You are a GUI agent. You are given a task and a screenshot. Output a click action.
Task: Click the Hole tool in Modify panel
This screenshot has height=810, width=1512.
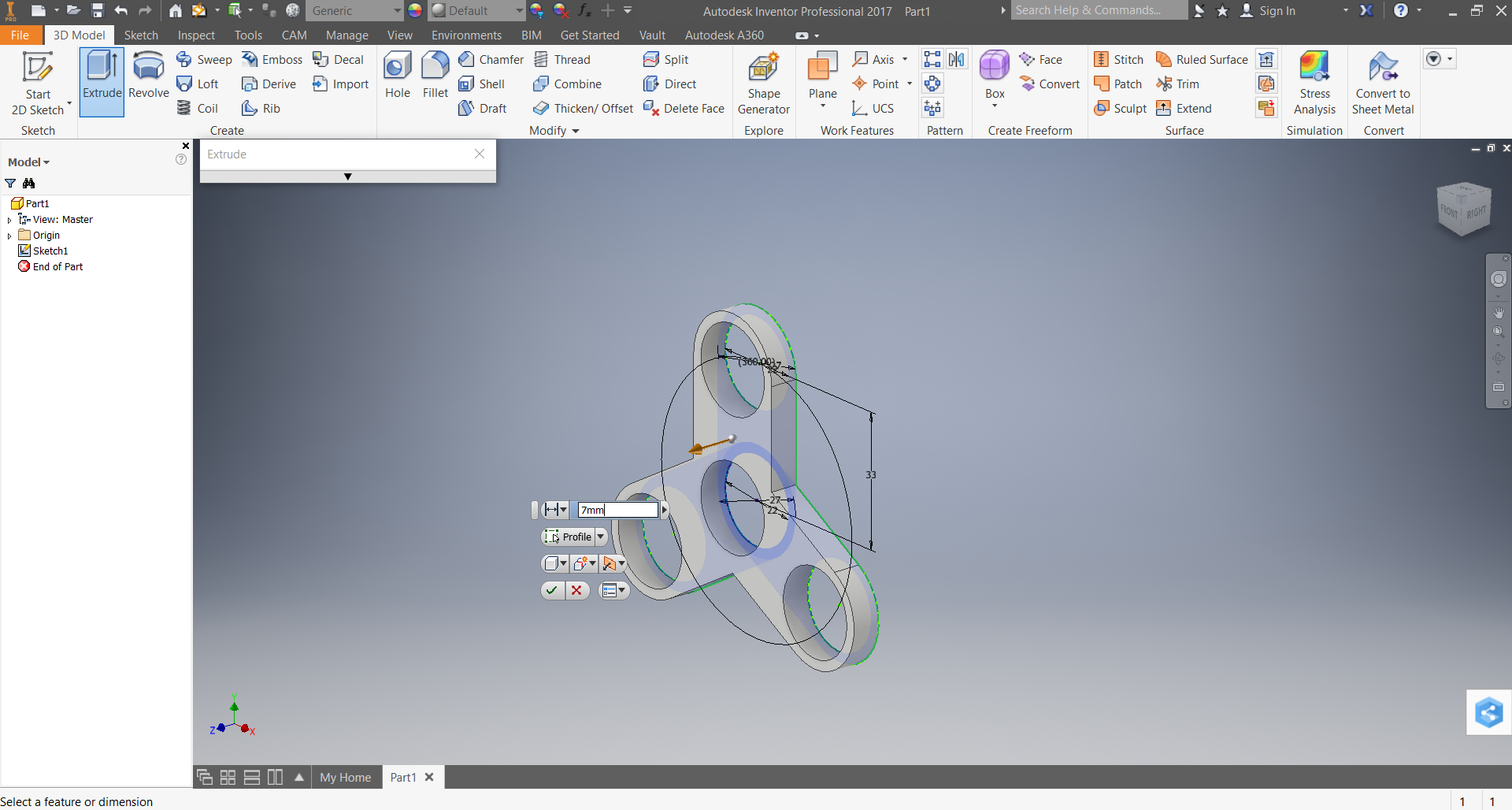[x=397, y=76]
